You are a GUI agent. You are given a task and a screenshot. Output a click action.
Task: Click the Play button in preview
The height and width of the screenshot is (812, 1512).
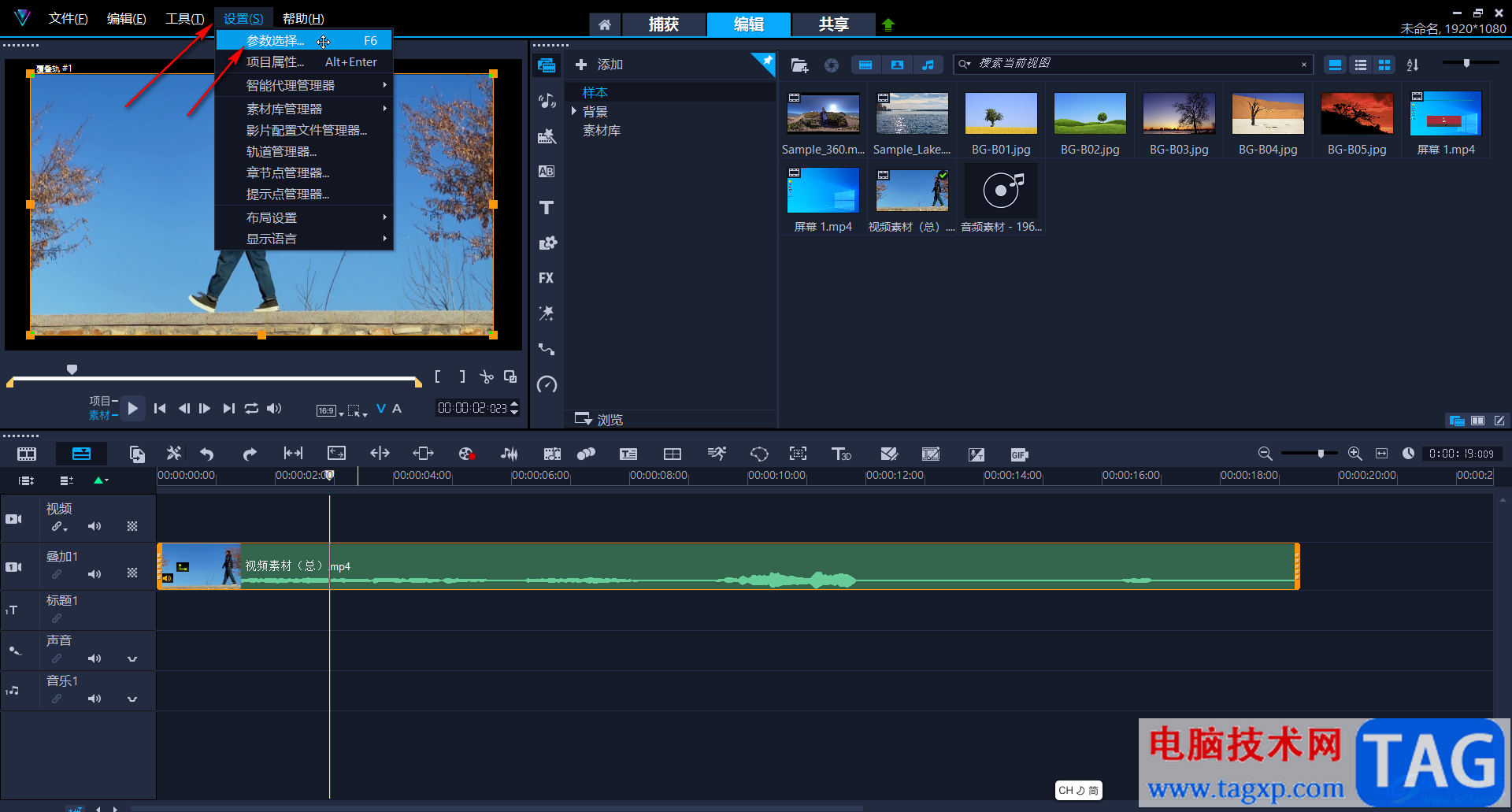[x=132, y=408]
